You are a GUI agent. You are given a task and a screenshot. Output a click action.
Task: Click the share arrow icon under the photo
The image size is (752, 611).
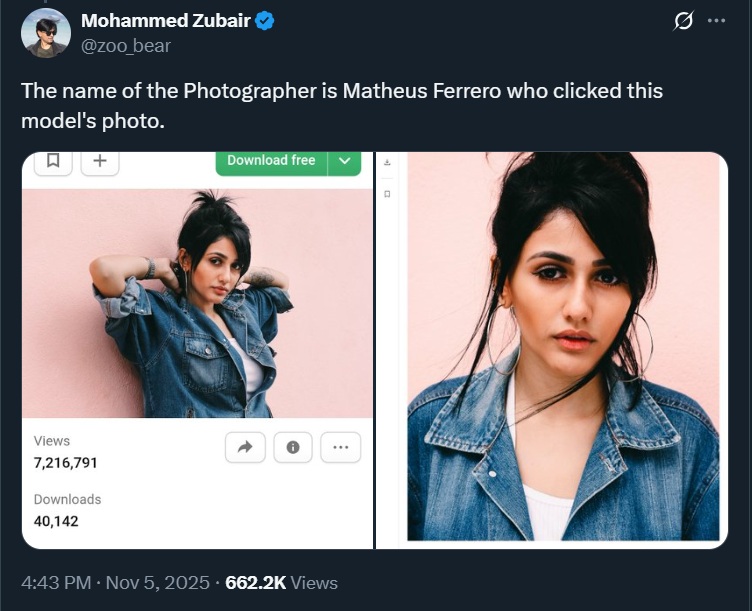pos(245,448)
